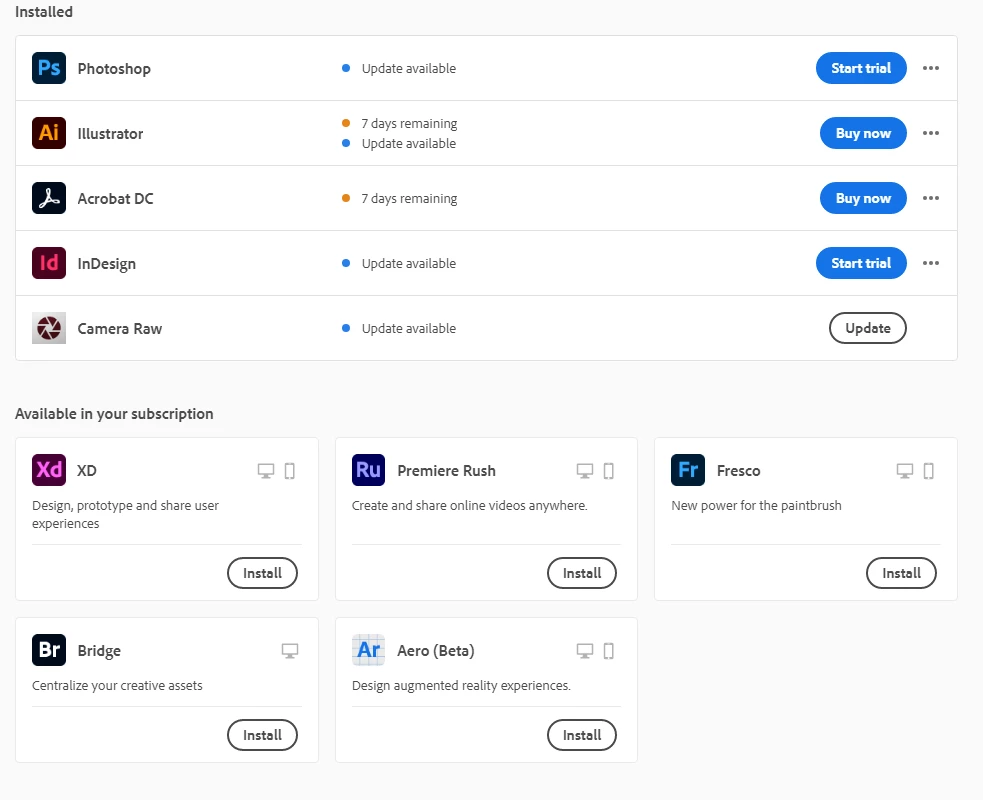This screenshot has width=983, height=800.
Task: Click Fresco mobile platform icon
Action: coord(928,471)
